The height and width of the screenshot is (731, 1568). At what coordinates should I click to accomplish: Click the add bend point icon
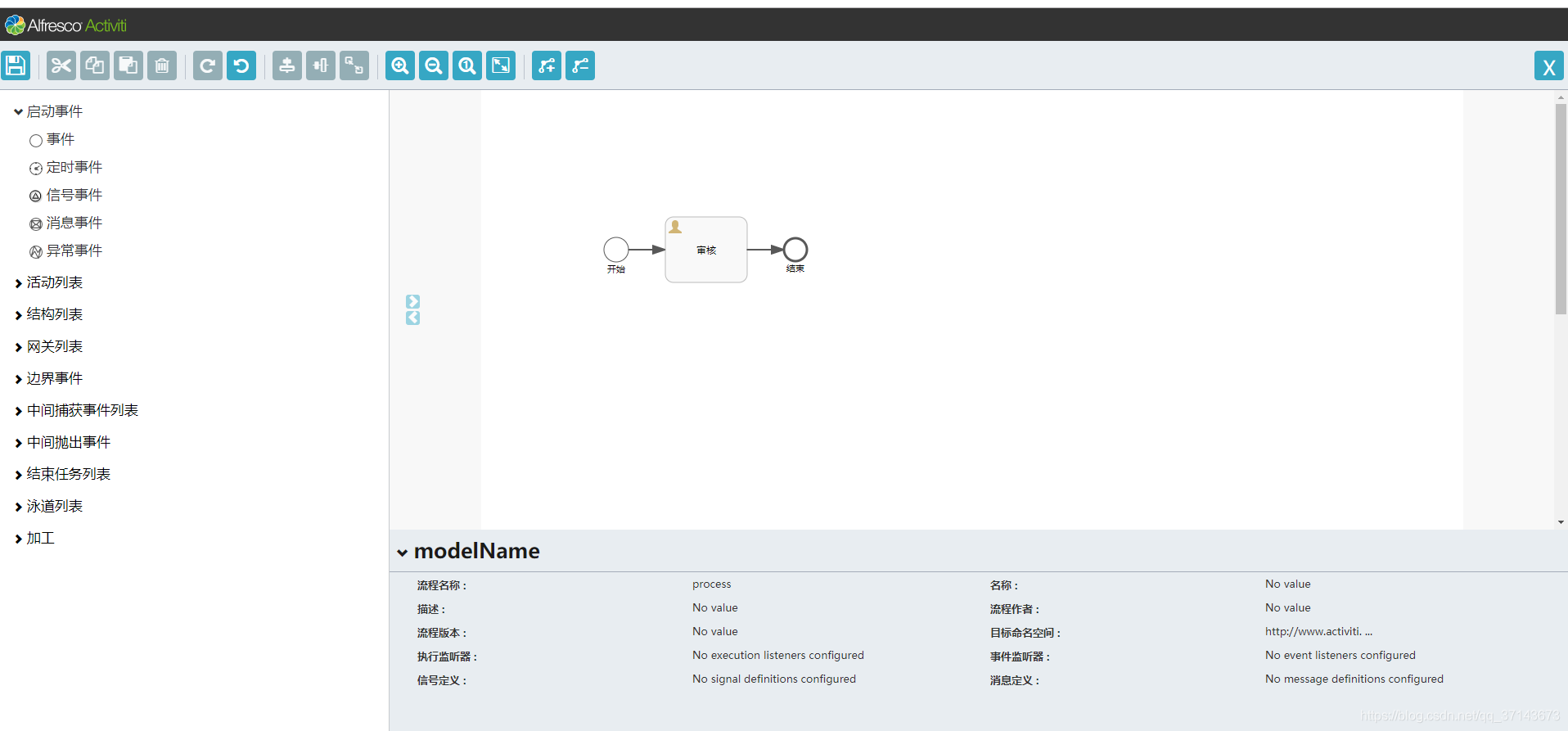(547, 65)
